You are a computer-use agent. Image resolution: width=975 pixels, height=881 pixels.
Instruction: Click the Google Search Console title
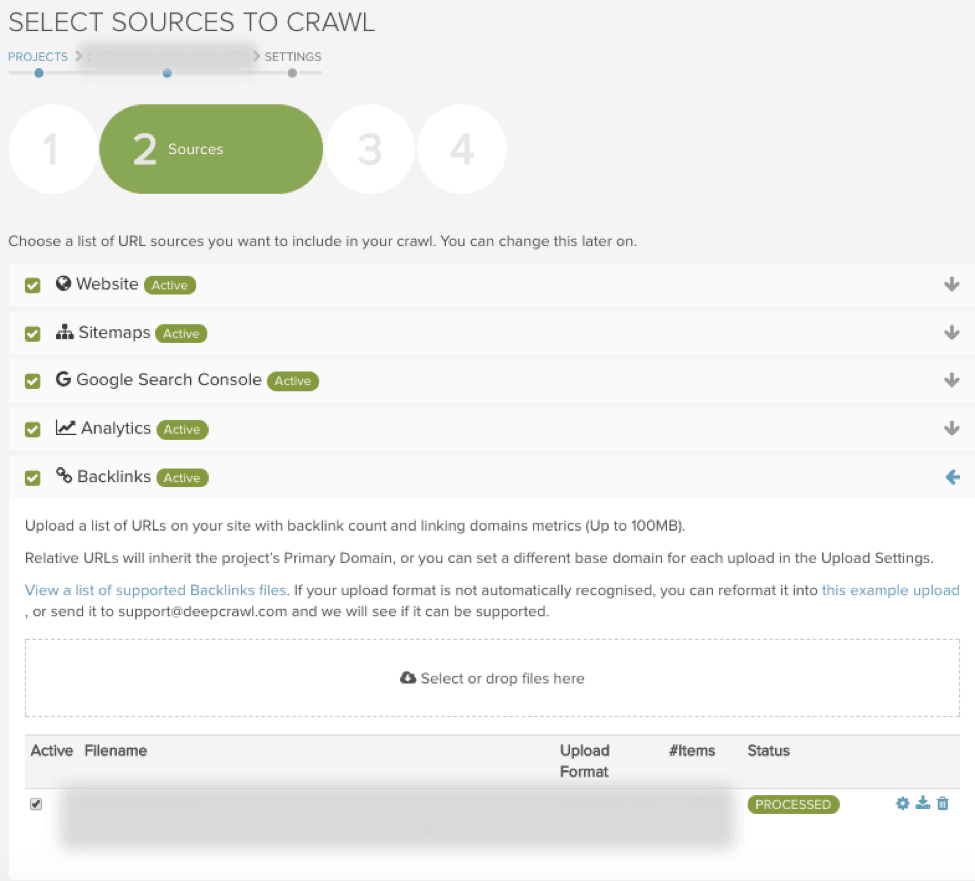169,379
